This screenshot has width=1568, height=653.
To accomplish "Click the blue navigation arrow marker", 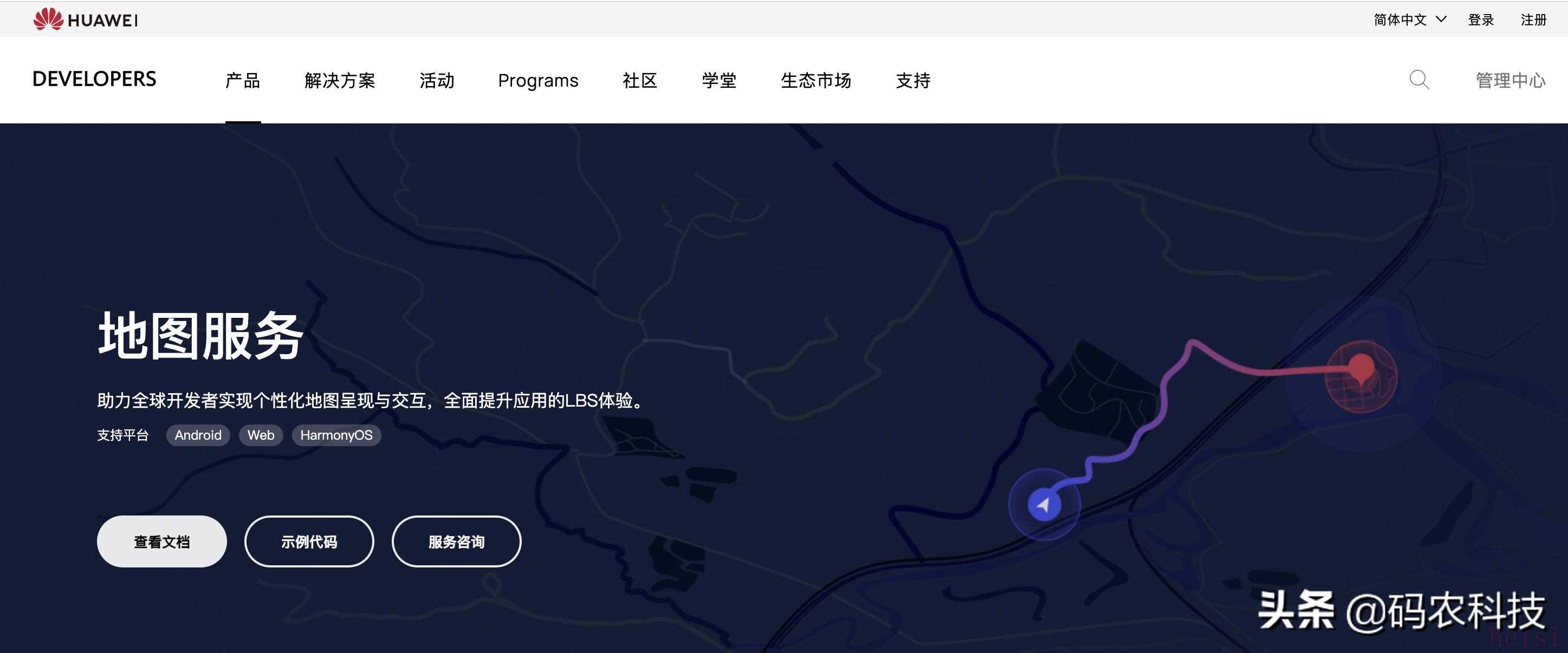I will click(x=1044, y=505).
